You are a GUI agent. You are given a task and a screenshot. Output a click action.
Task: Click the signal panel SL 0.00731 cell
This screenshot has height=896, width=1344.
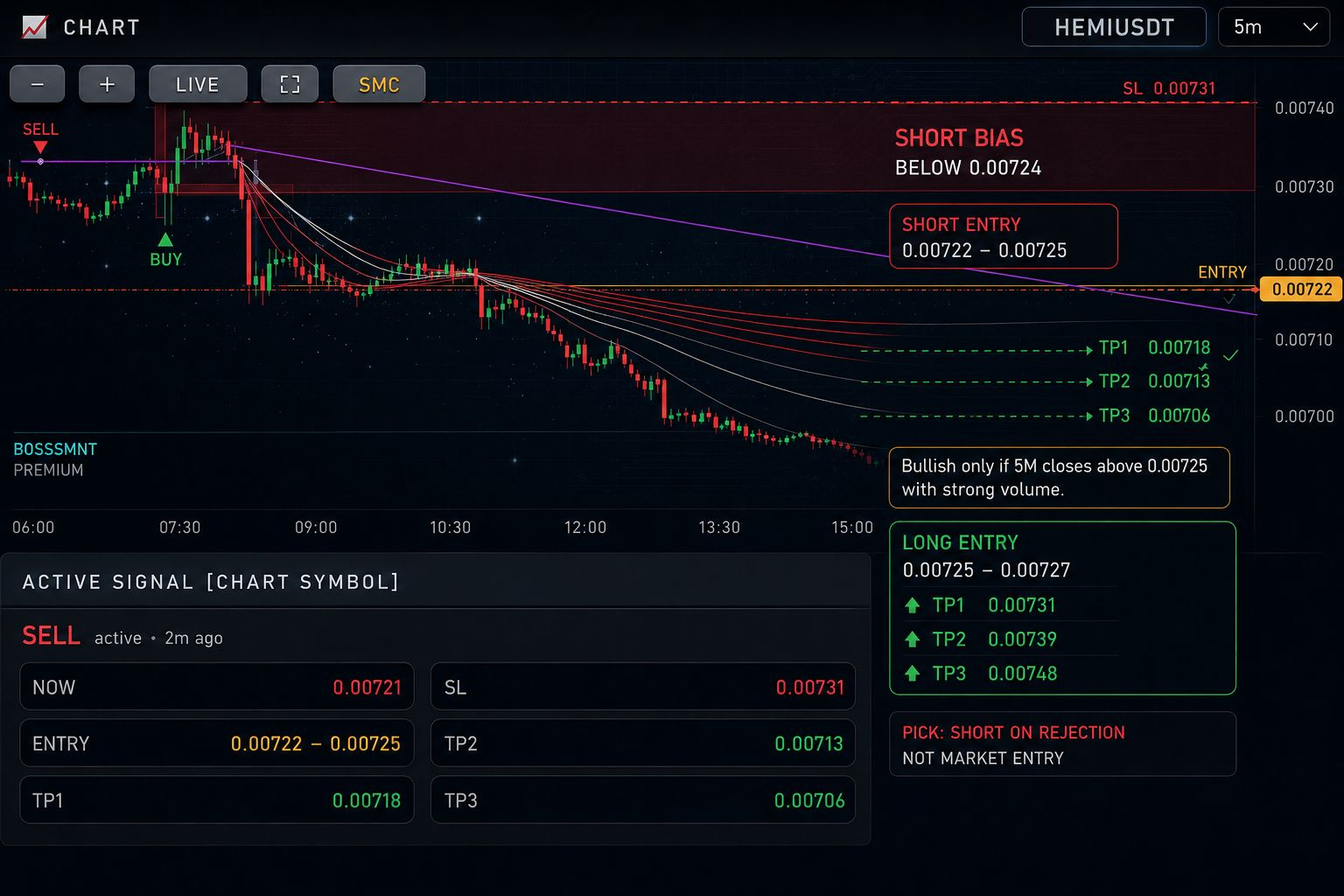point(643,687)
